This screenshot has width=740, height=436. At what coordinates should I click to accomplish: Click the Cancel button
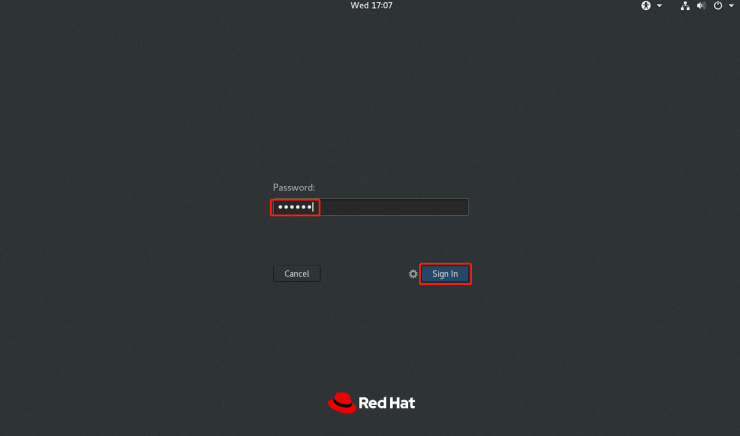pyautogui.click(x=297, y=274)
